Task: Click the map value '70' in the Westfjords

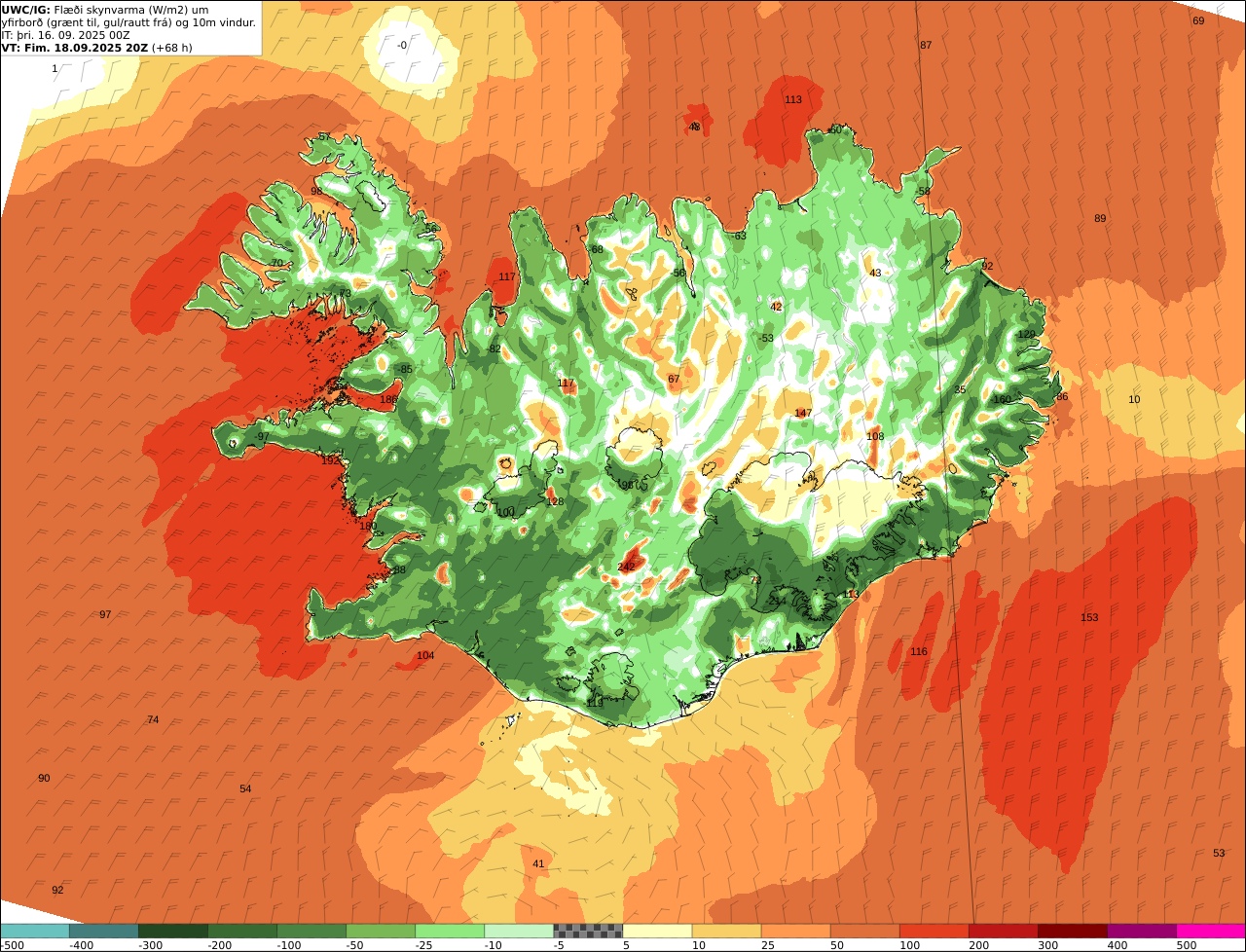Action: (276, 263)
